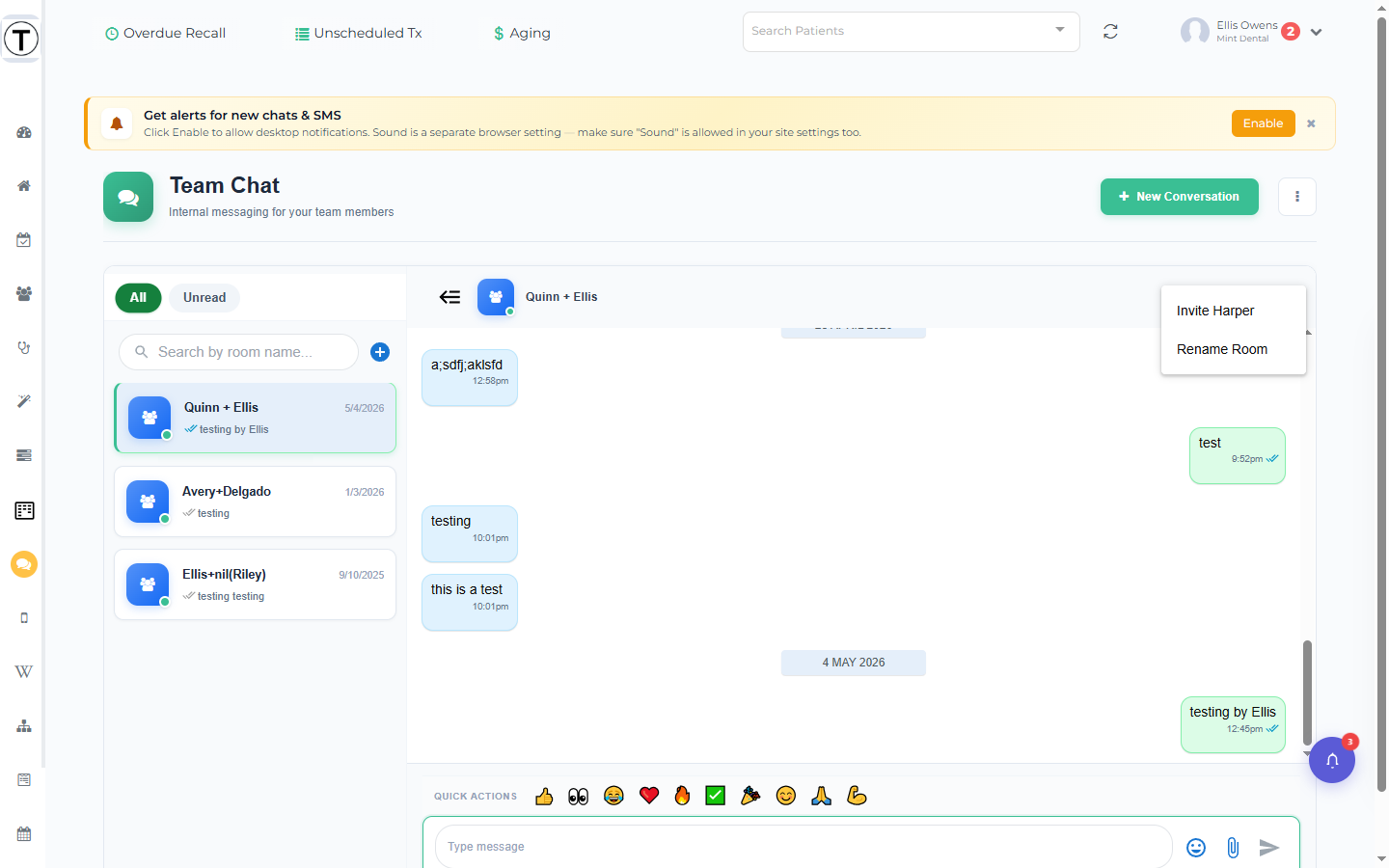Send the laughing face quick action emoji
The height and width of the screenshot is (868, 1389).
(x=613, y=796)
